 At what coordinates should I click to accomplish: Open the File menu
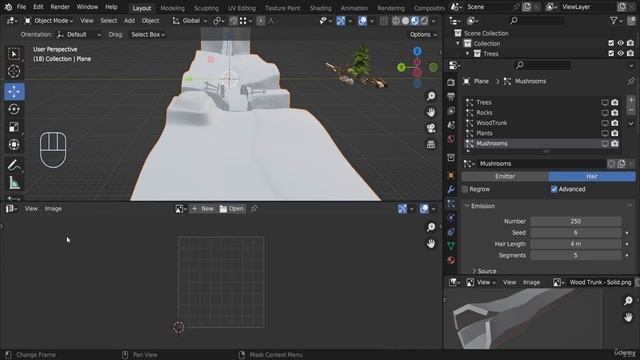(x=21, y=7)
